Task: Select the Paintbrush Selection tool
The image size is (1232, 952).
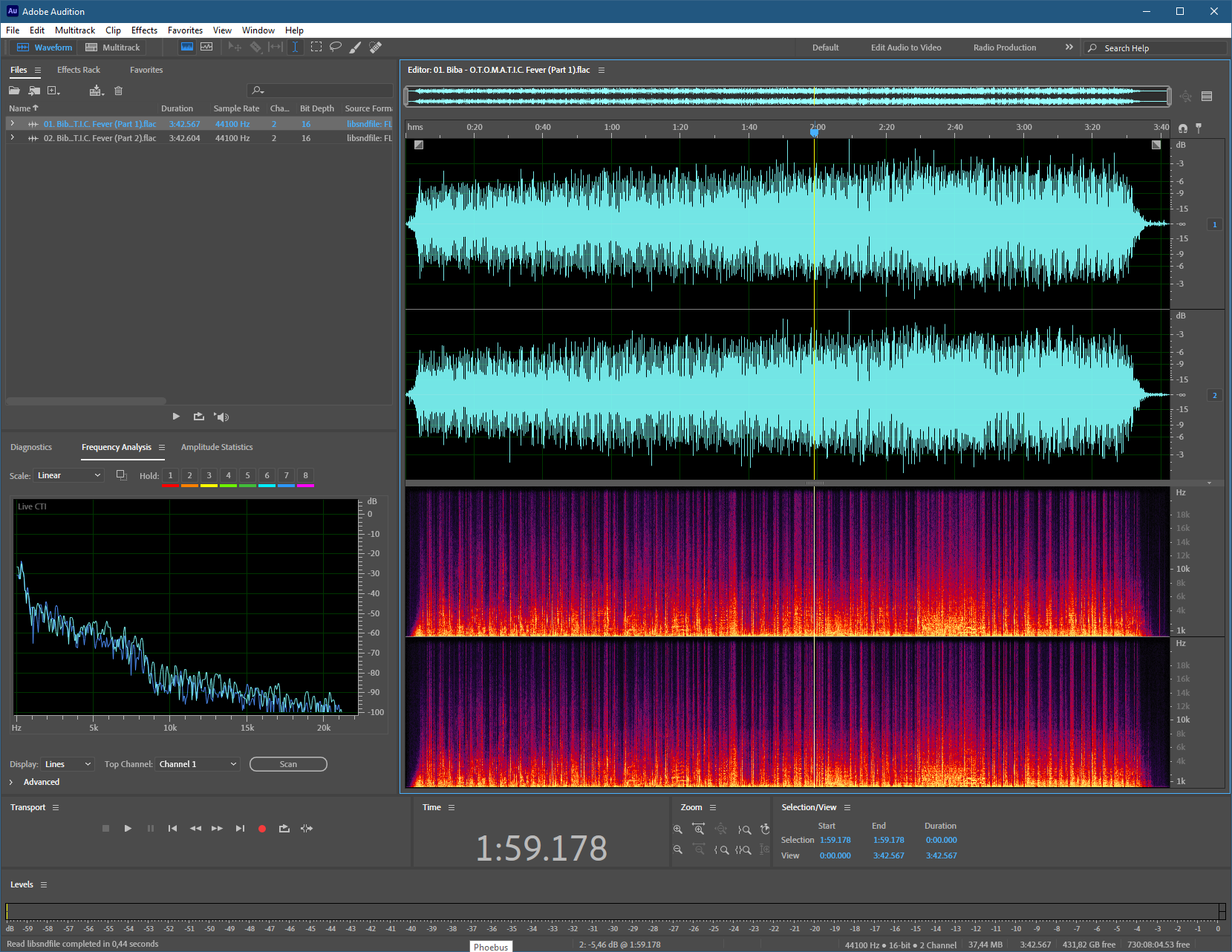Action: tap(356, 47)
